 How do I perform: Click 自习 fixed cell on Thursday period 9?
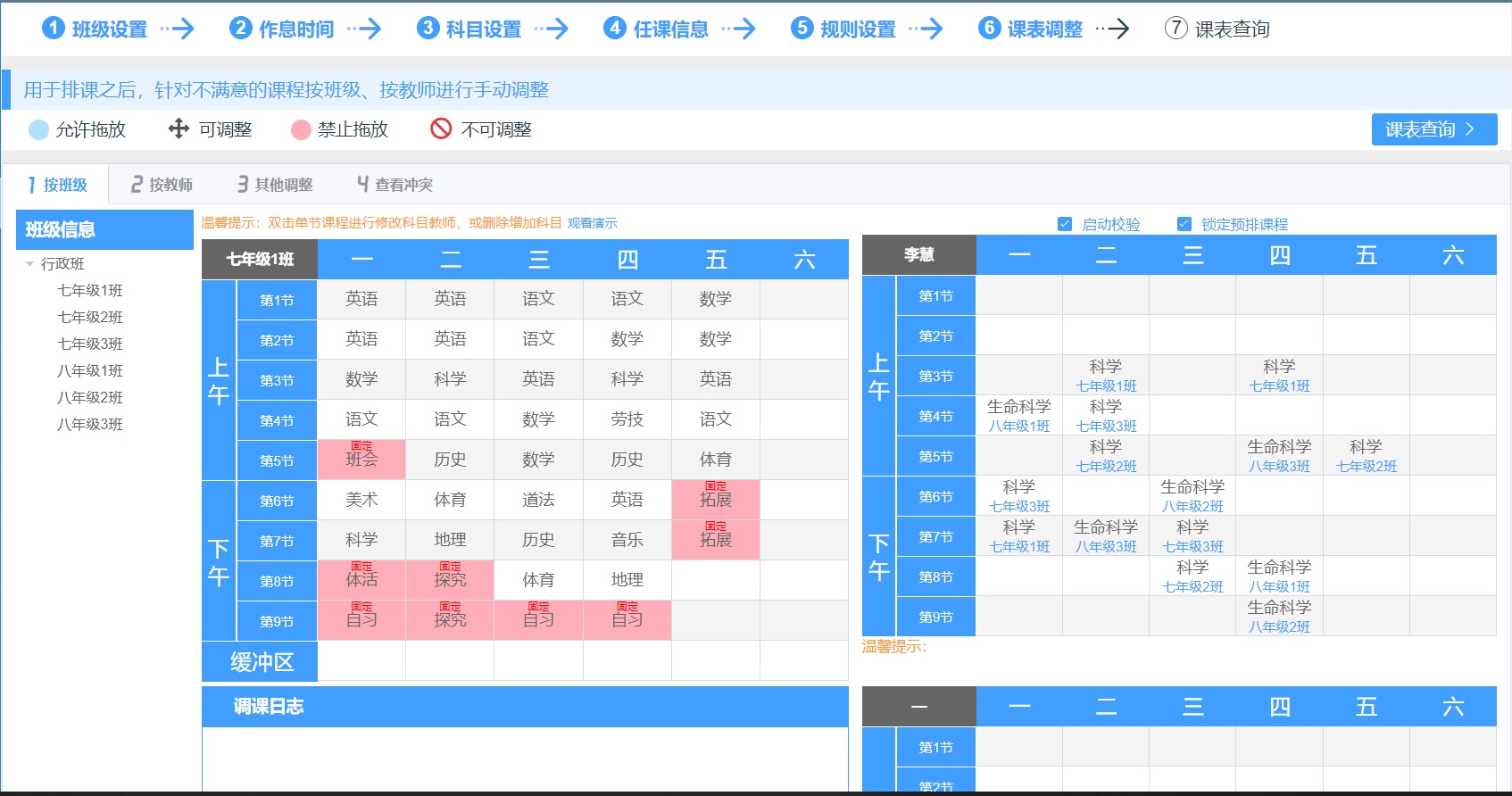(x=627, y=620)
